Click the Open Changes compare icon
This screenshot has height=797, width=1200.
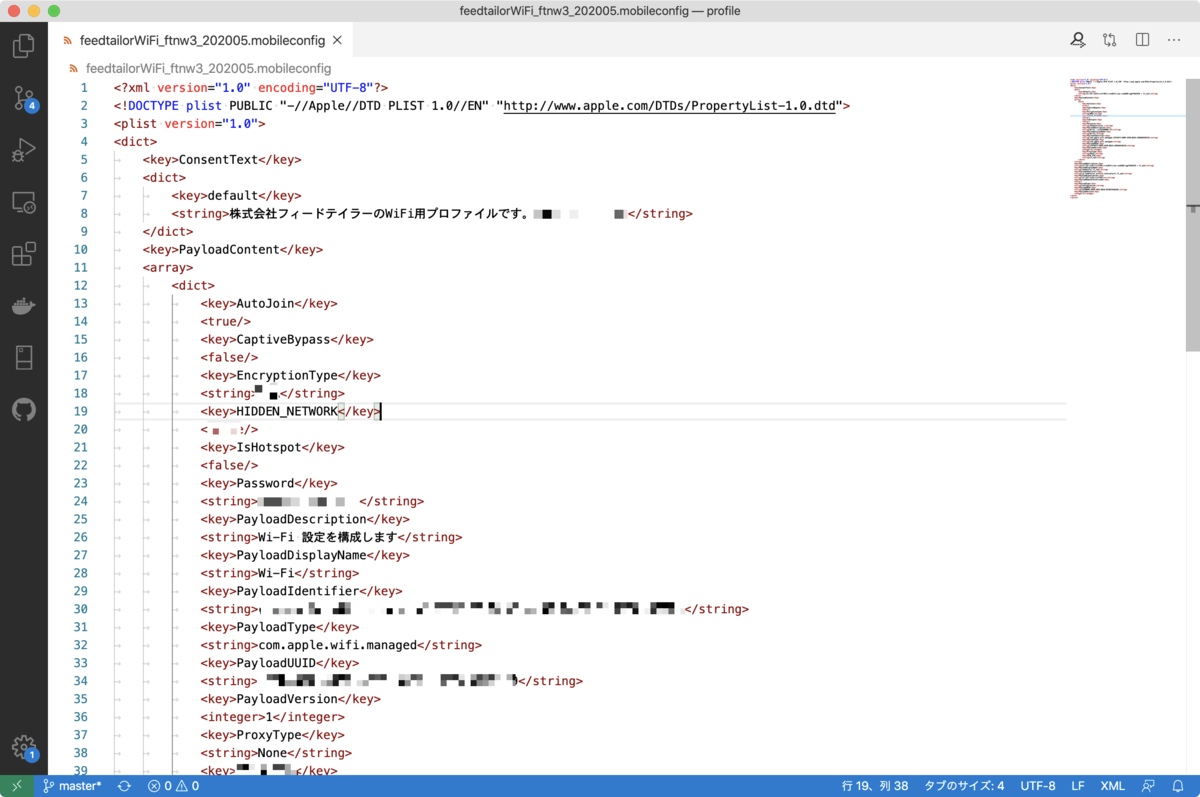coord(1110,40)
